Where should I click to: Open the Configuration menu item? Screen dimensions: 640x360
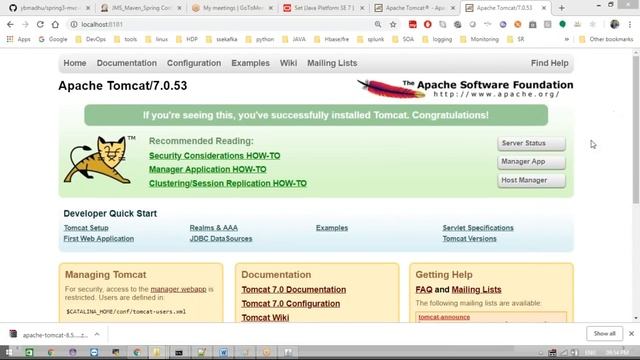pyautogui.click(x=194, y=63)
